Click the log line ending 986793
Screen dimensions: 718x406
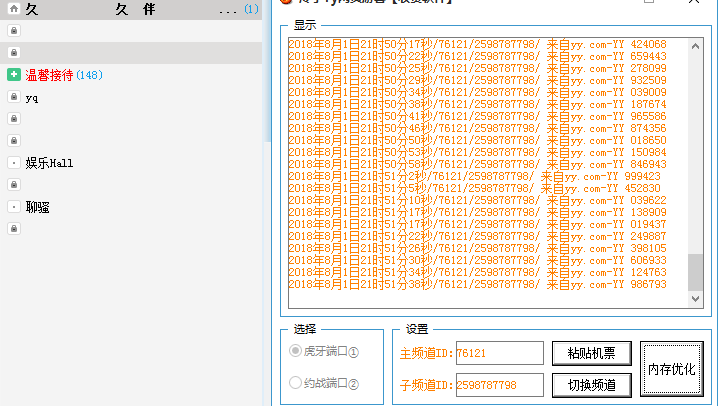click(478, 284)
